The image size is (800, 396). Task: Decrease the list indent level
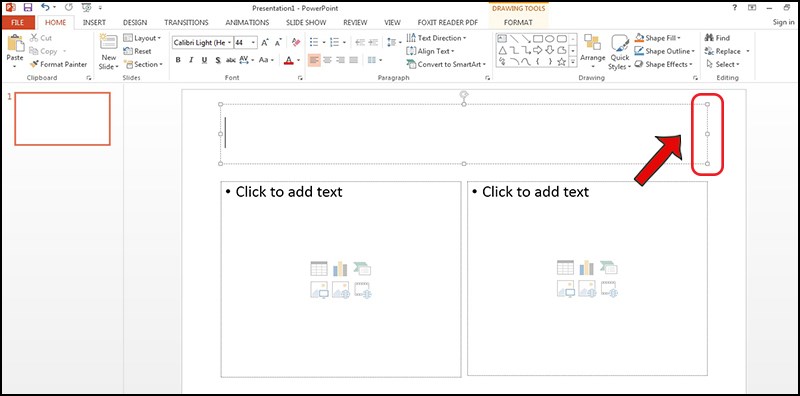tap(360, 43)
